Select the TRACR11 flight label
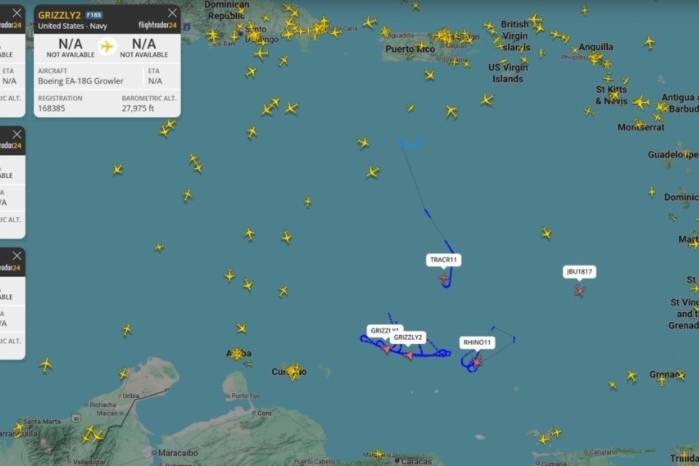The width and height of the screenshot is (699, 466). tap(444, 260)
